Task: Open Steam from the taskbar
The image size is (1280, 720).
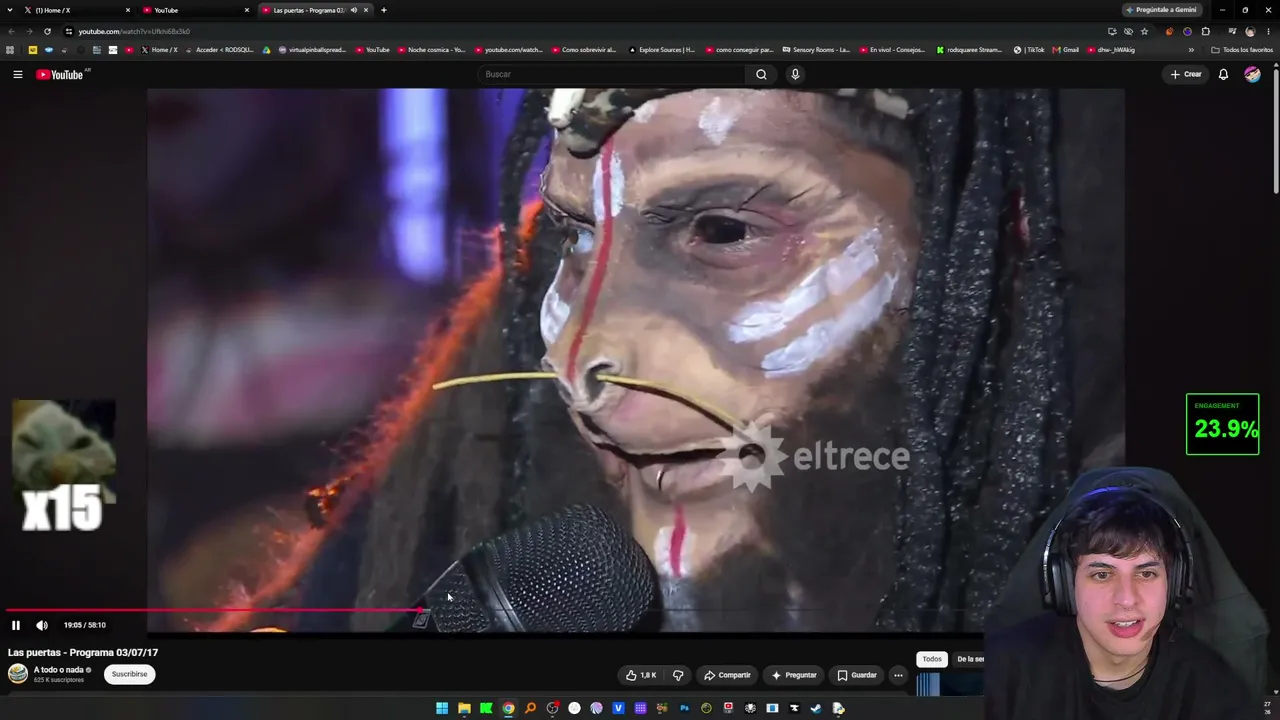Action: coord(816,708)
